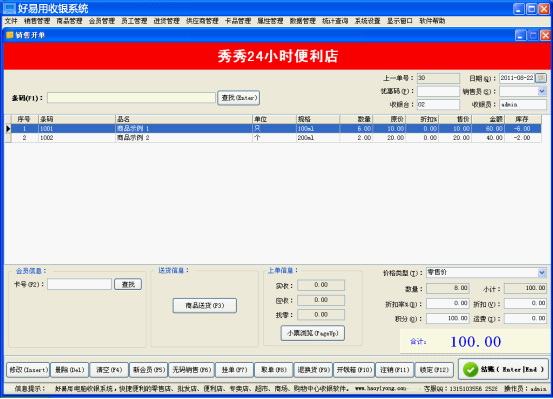Click the 售价 column header
Viewport: 553px width, 399px height.
[x=455, y=119]
